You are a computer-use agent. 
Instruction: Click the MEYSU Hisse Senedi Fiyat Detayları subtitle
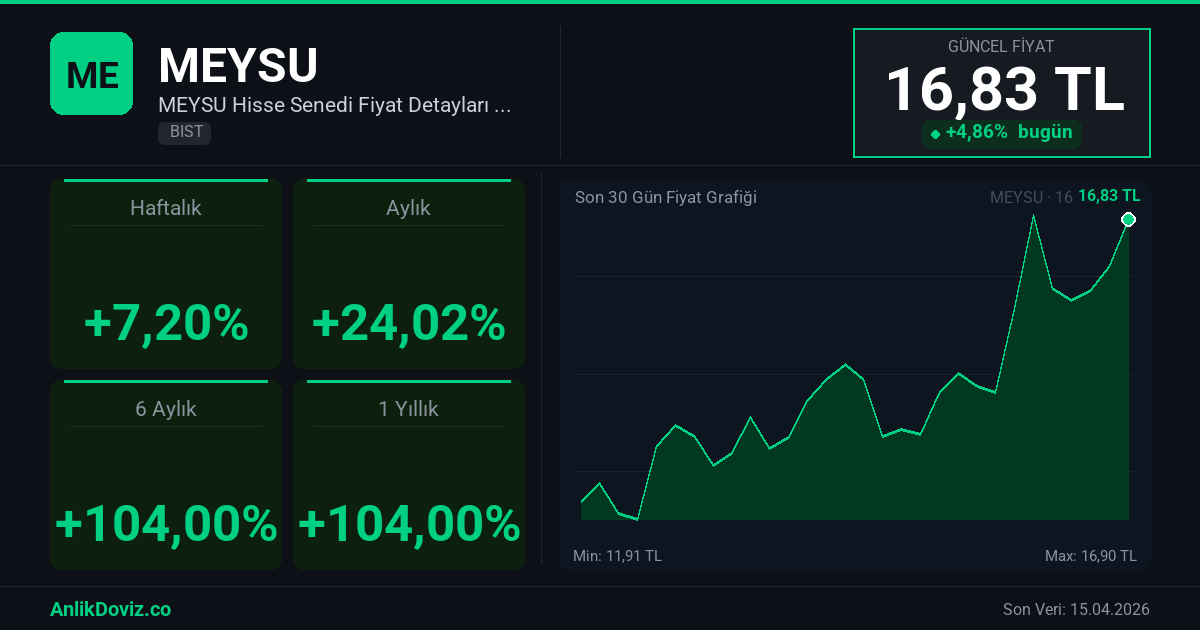335,105
